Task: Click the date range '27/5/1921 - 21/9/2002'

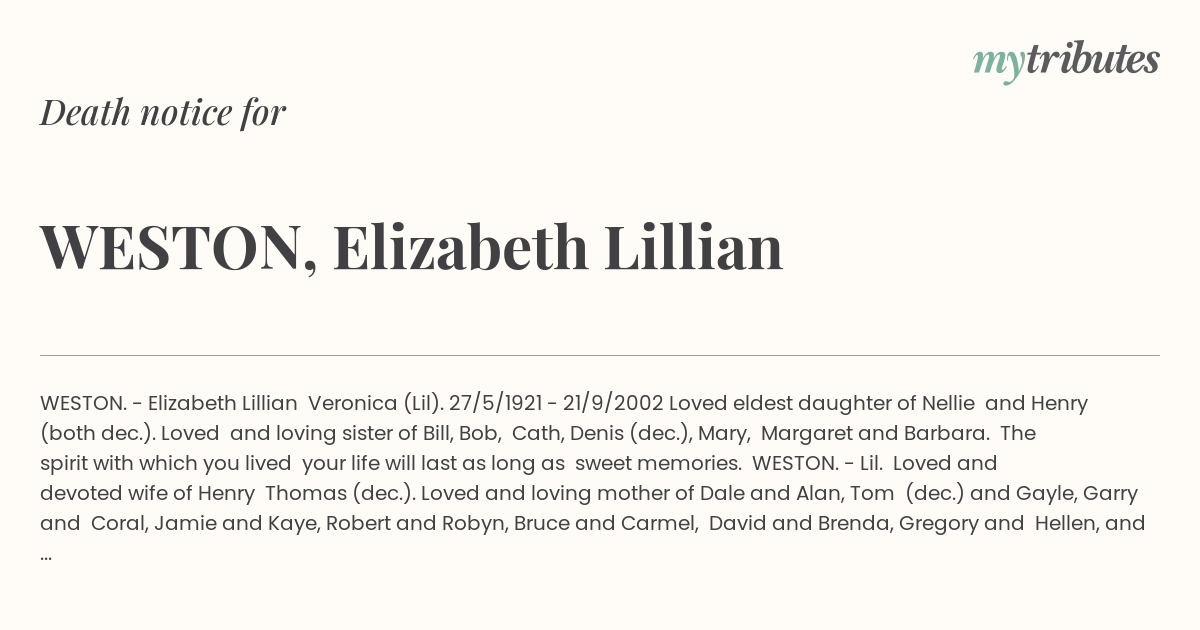Action: (556, 403)
